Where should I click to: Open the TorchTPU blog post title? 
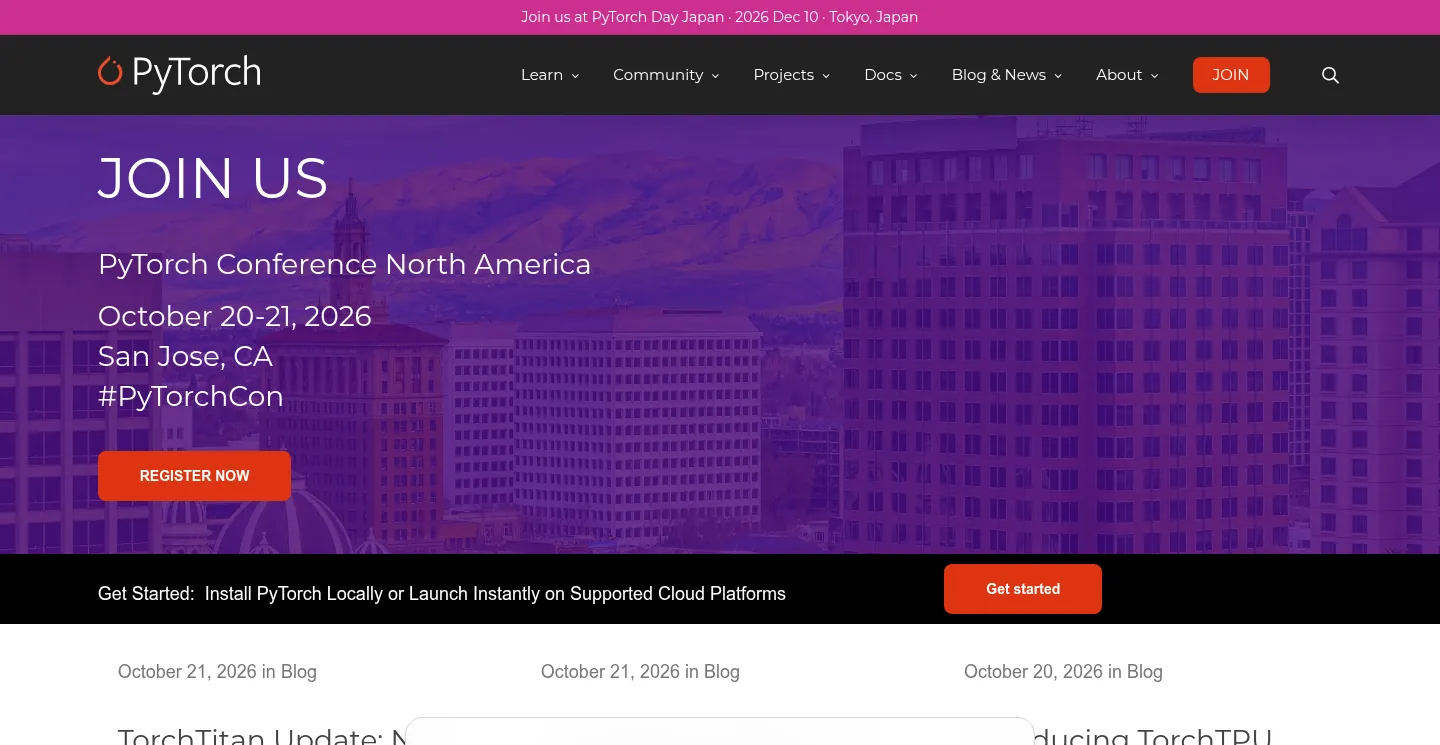(1152, 736)
